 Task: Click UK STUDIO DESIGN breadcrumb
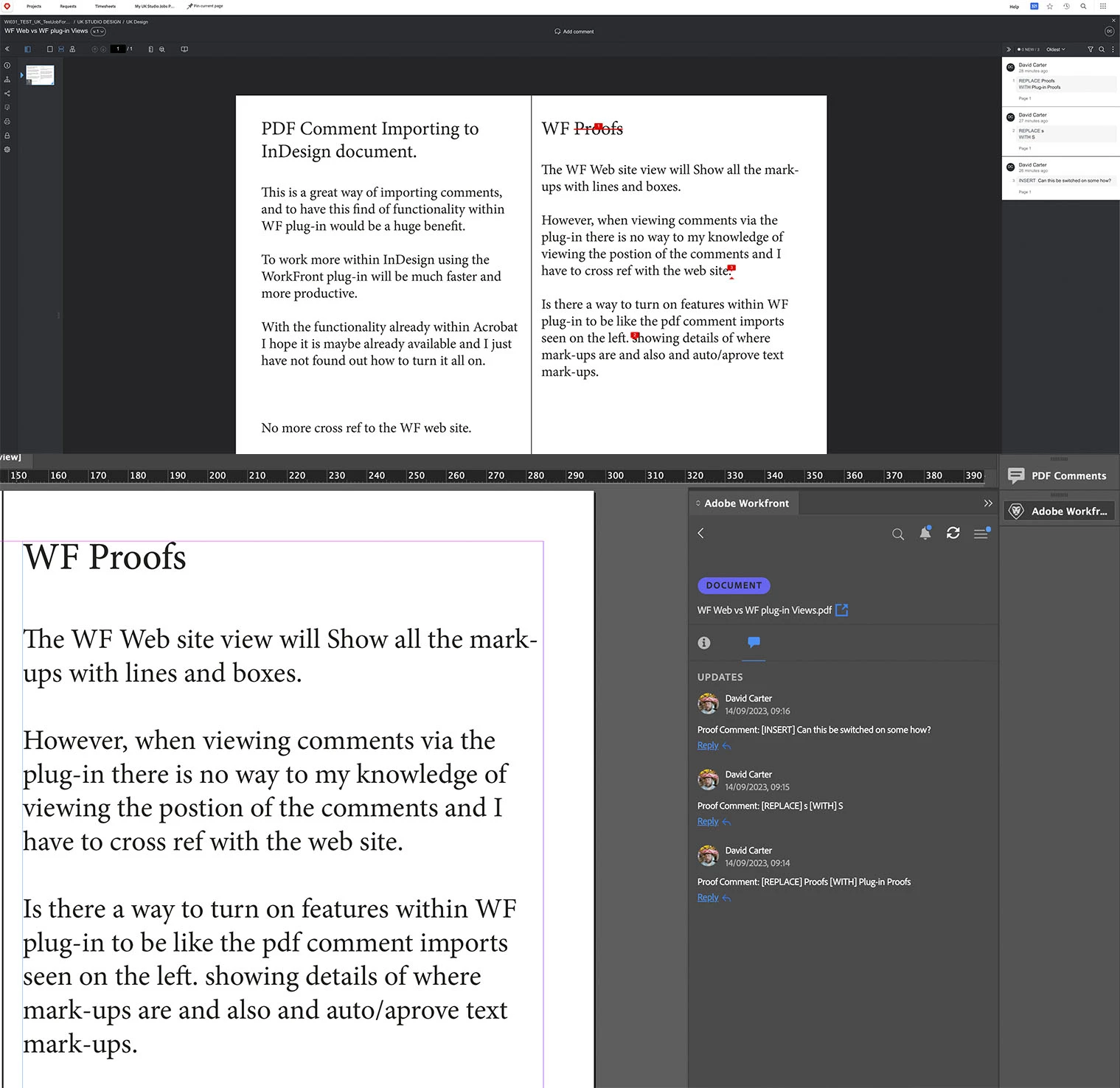[99, 22]
